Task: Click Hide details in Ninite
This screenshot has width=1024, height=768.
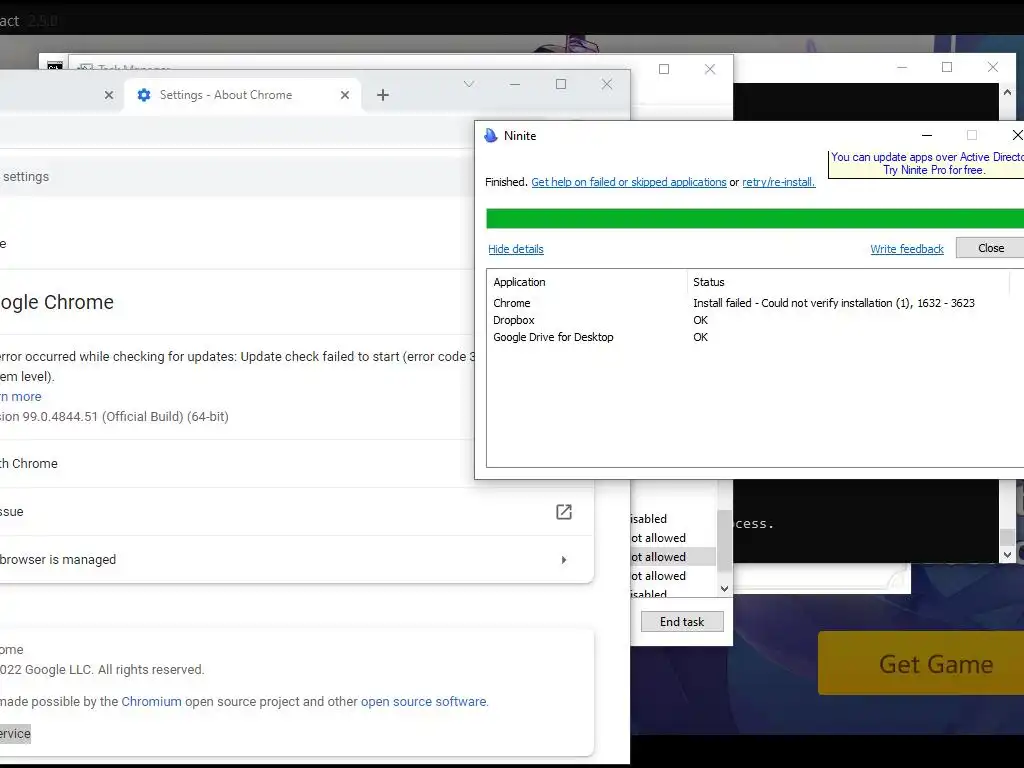Action: click(515, 249)
